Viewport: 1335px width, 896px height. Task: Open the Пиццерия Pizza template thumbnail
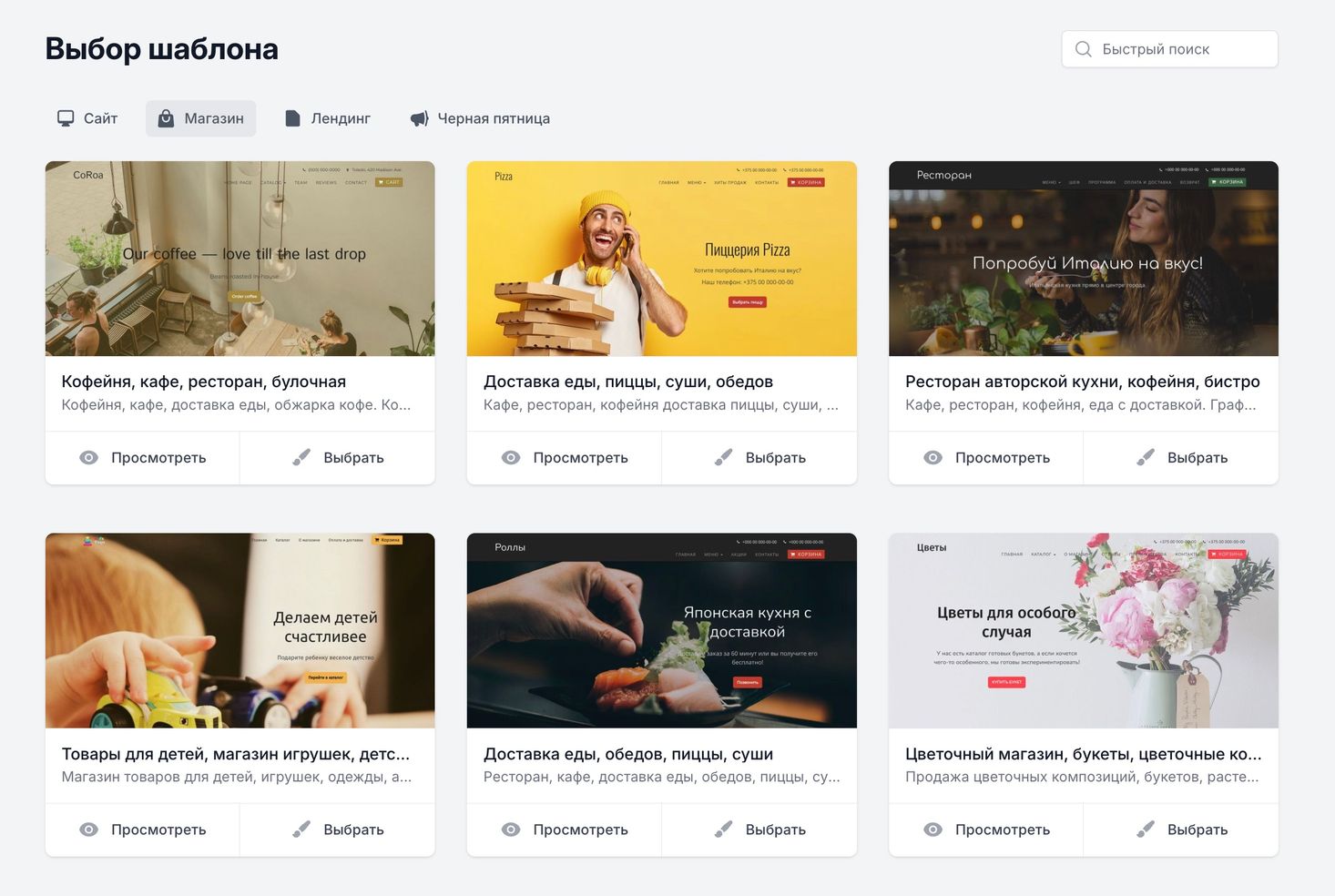click(662, 259)
